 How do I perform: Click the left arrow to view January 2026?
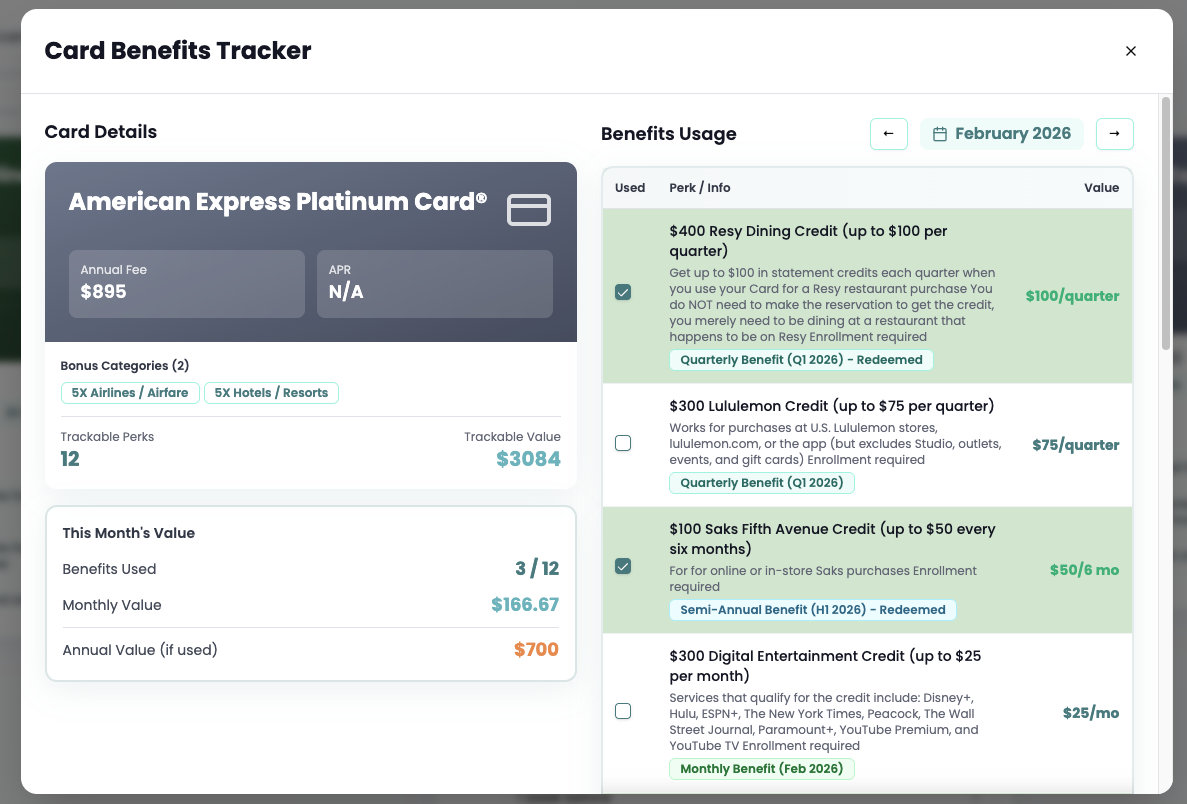(x=888, y=133)
